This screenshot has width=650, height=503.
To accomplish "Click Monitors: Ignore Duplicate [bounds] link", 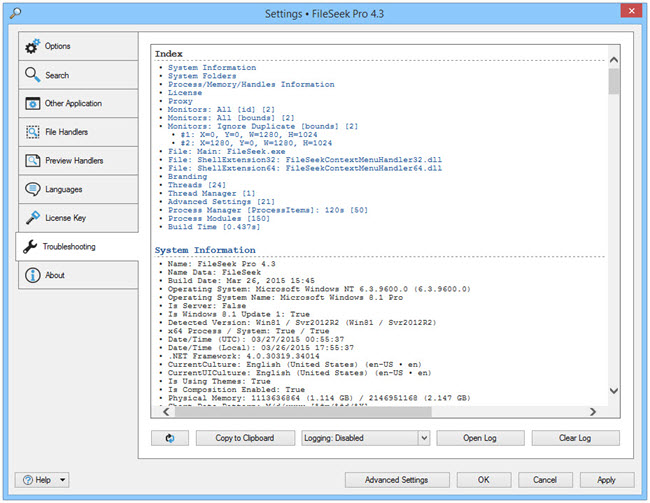I will coord(262,126).
